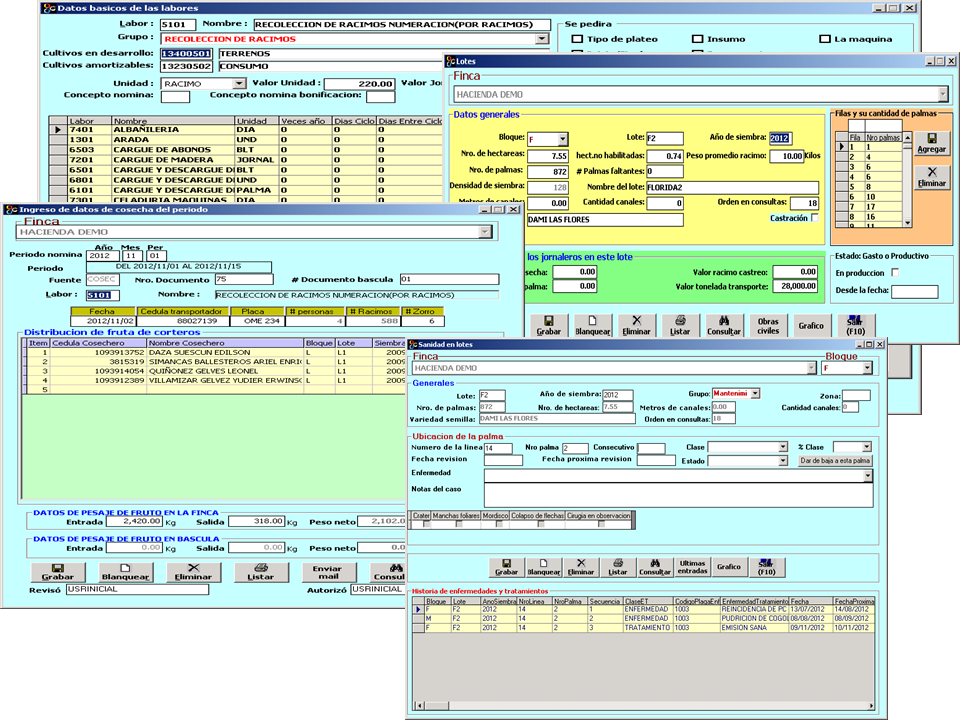Click the Sanidad en lotes title icon

tap(413, 345)
